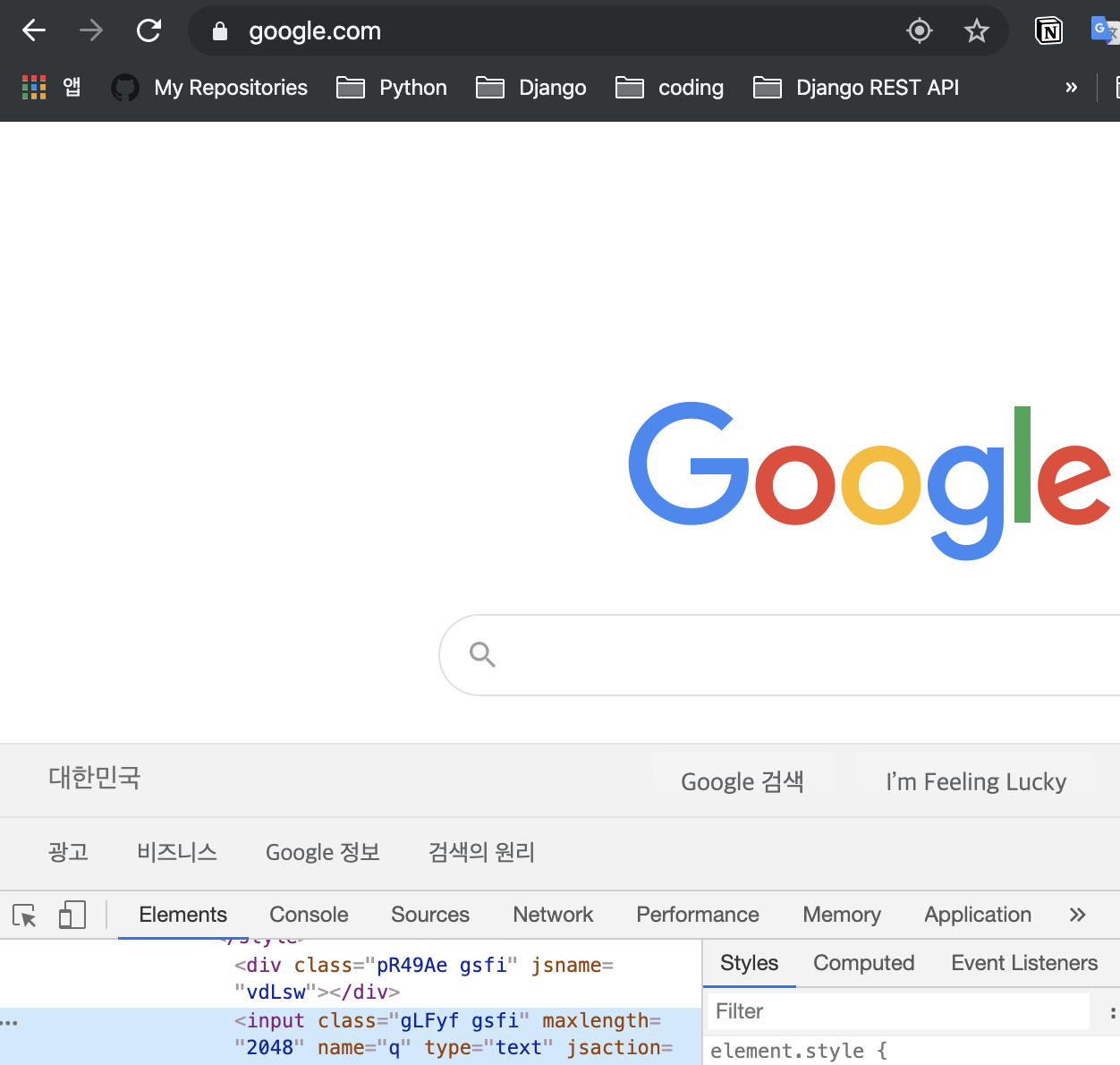
Task: Go back with the browser back arrow
Action: click(x=34, y=31)
